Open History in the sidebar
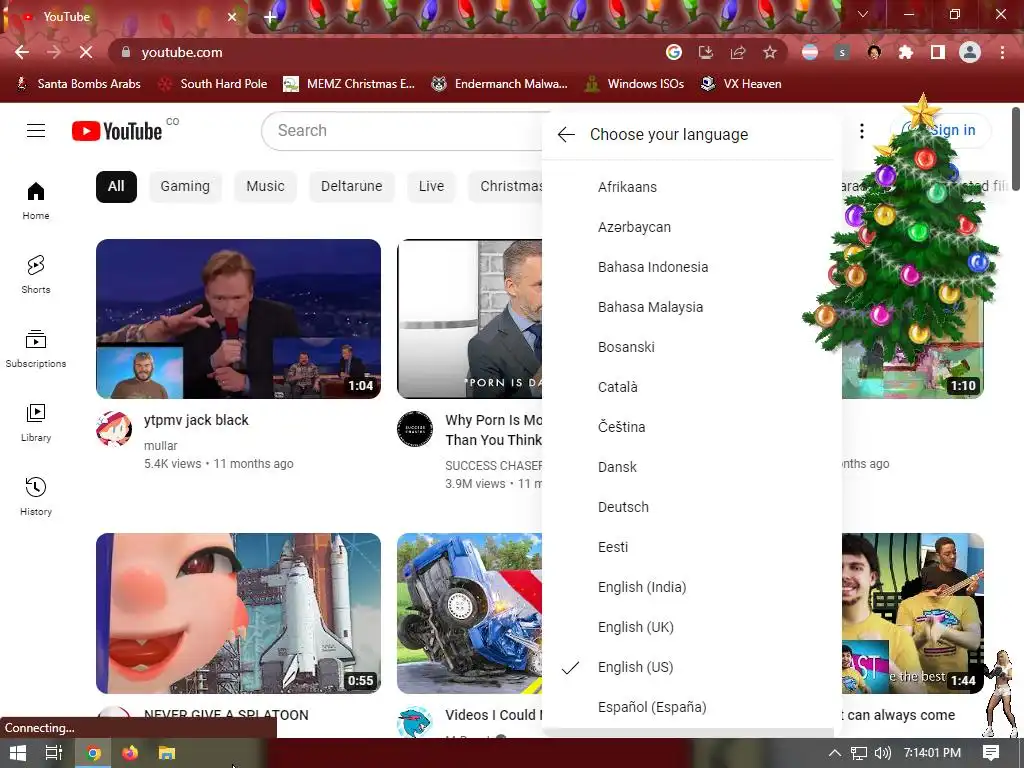 (x=36, y=496)
